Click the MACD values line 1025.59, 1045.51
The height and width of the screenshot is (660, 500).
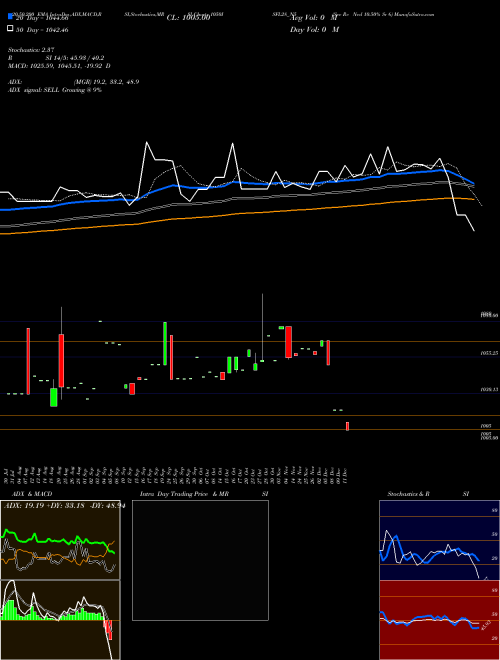pyautogui.click(x=59, y=66)
